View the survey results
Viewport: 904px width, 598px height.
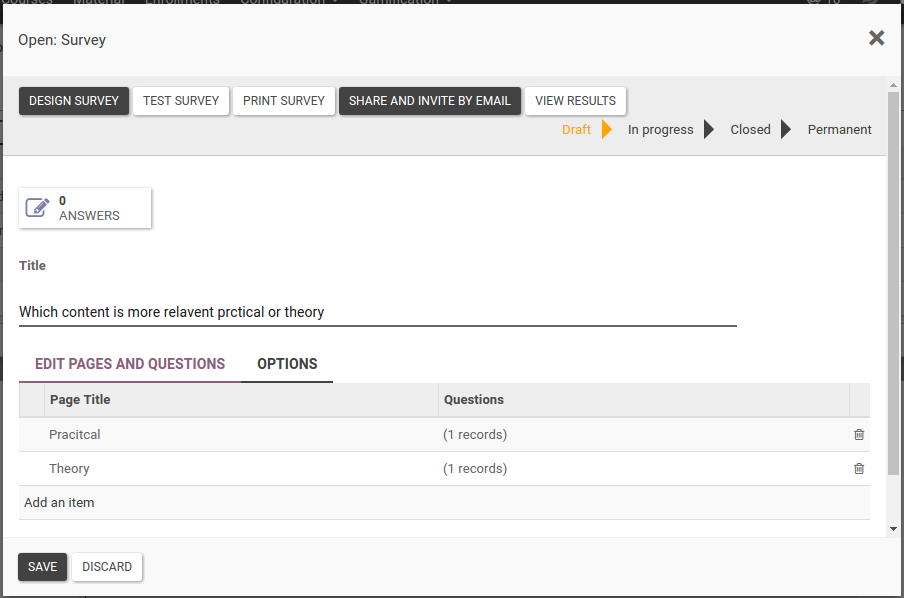tap(575, 101)
